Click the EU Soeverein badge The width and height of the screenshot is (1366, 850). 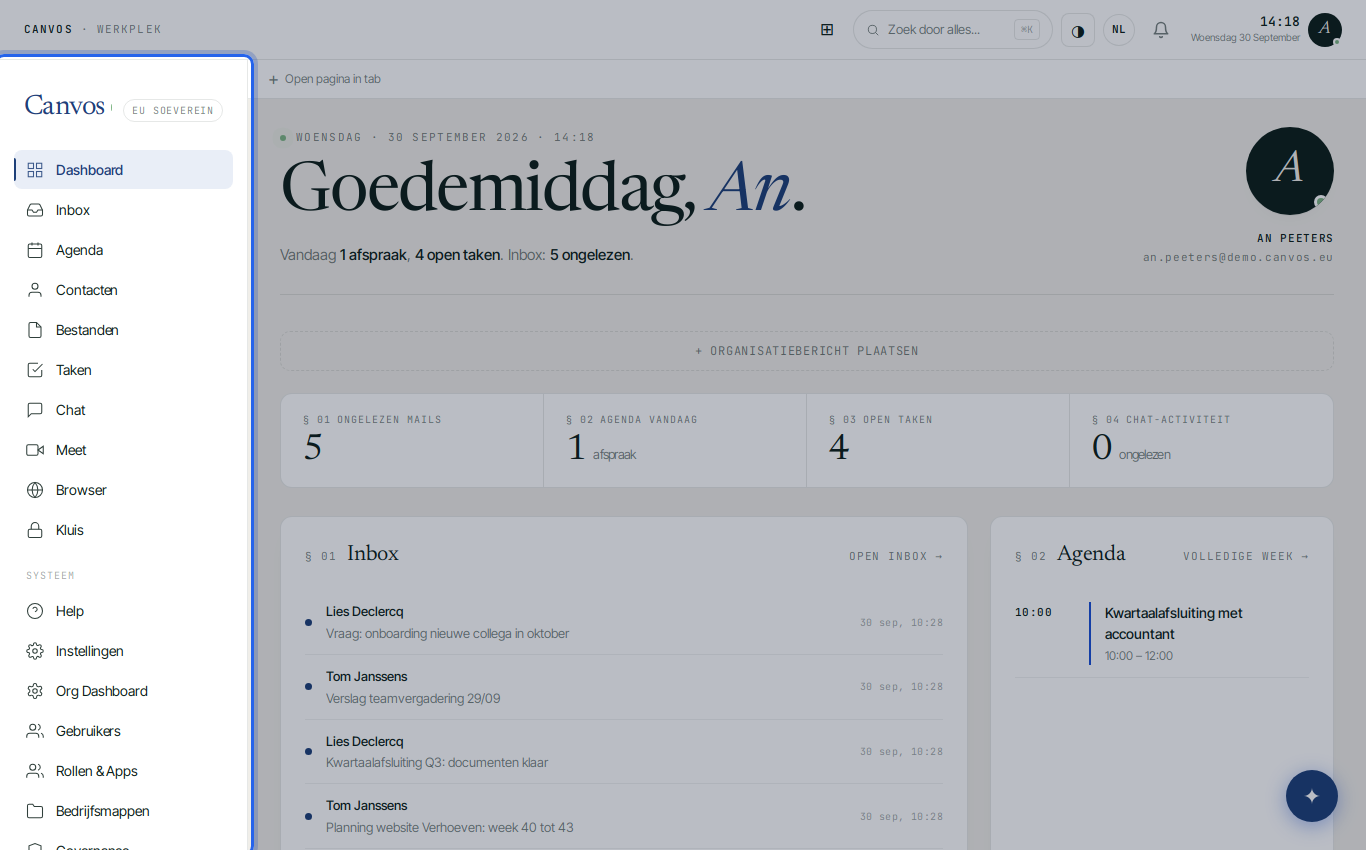pos(173,110)
